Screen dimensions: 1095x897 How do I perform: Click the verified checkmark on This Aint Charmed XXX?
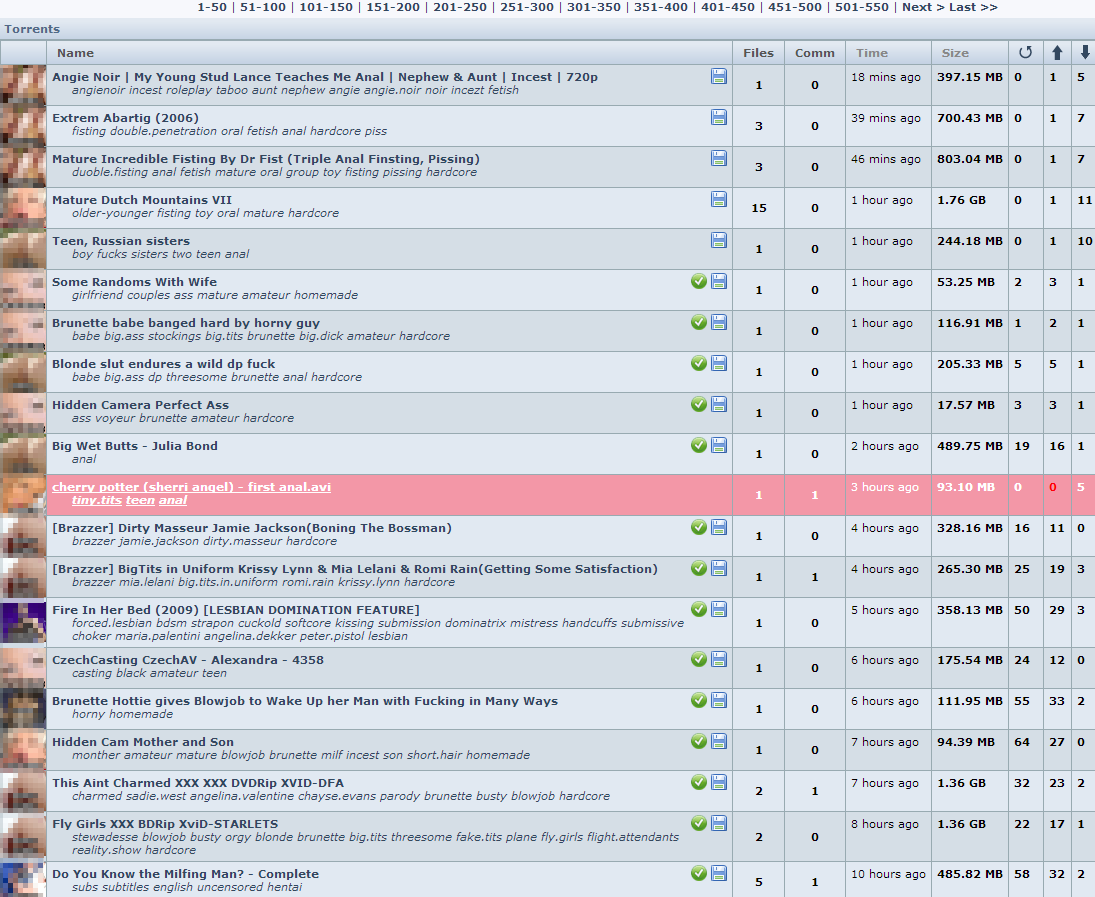tap(698, 782)
